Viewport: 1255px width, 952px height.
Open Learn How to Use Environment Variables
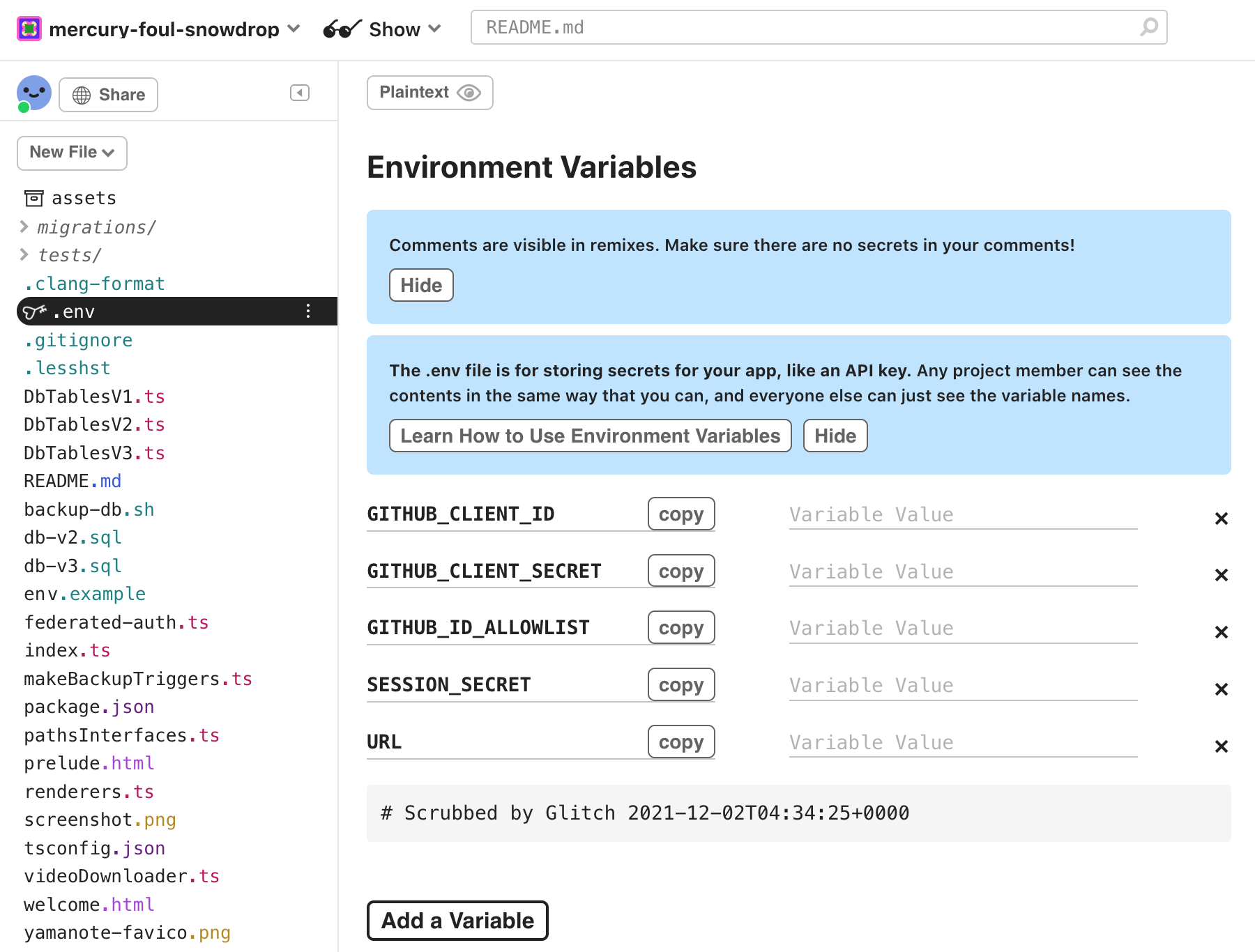pos(590,436)
